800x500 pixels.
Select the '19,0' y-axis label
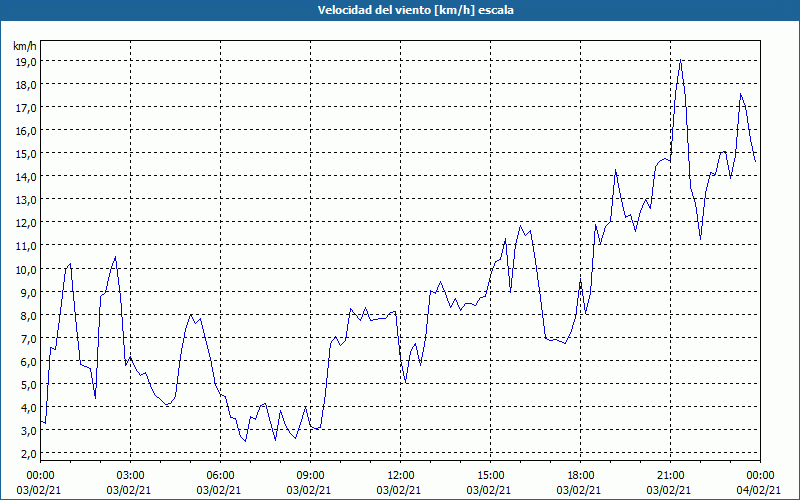[x=26, y=62]
